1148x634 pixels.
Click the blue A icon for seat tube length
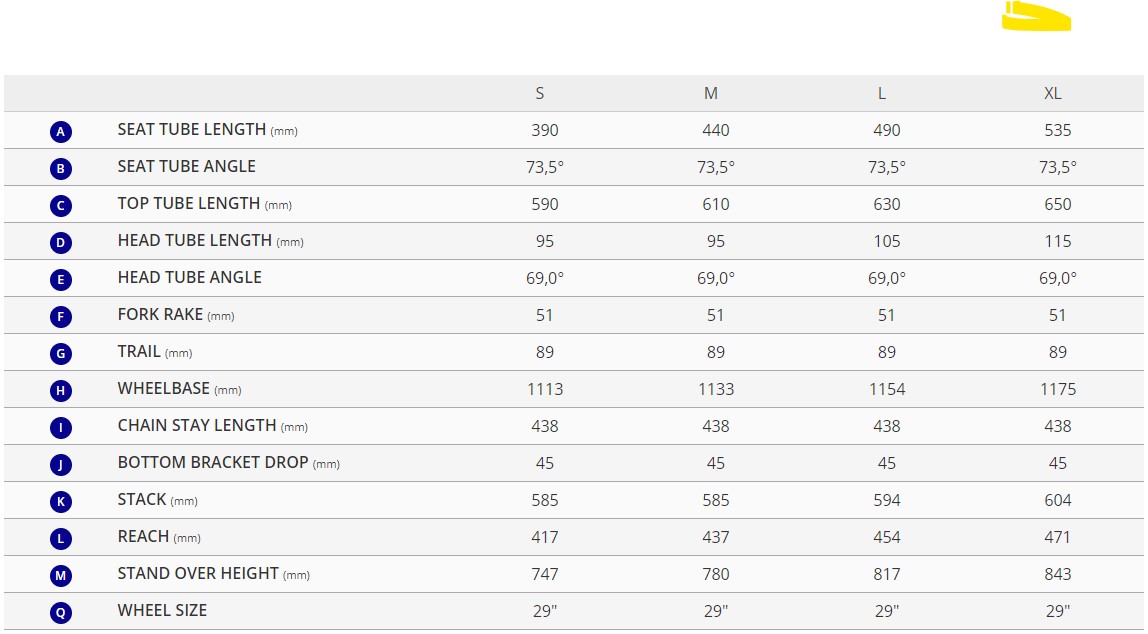click(x=61, y=132)
